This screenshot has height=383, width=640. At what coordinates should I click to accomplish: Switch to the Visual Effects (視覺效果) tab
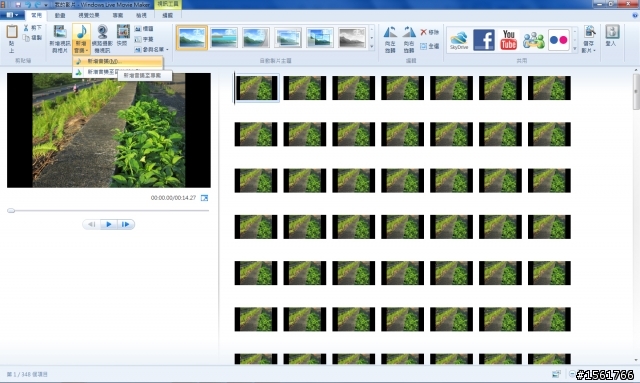point(89,15)
